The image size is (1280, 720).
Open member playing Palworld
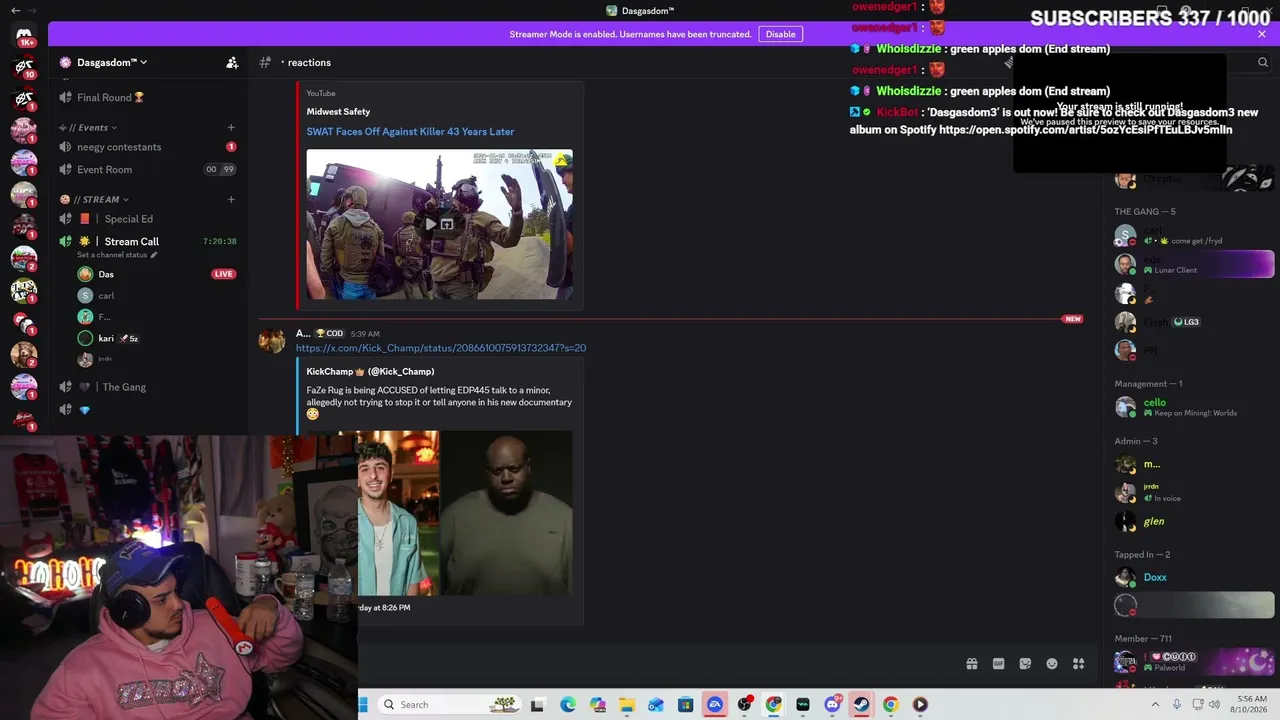1194,662
